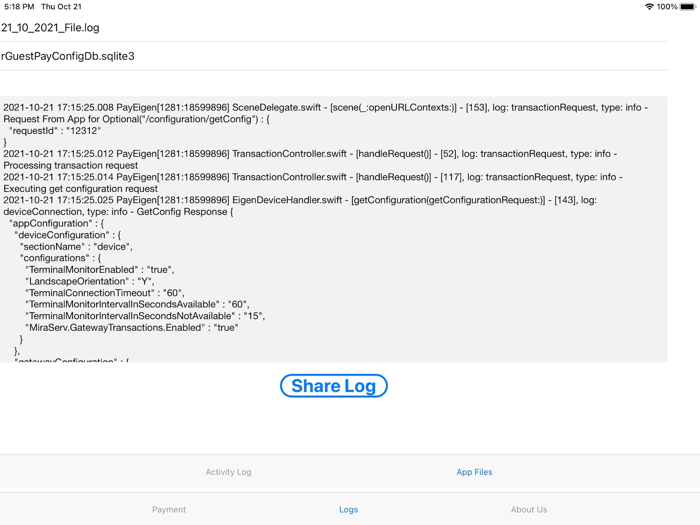Tap the Wi-Fi status icon
700x525 pixels.
pos(649,7)
